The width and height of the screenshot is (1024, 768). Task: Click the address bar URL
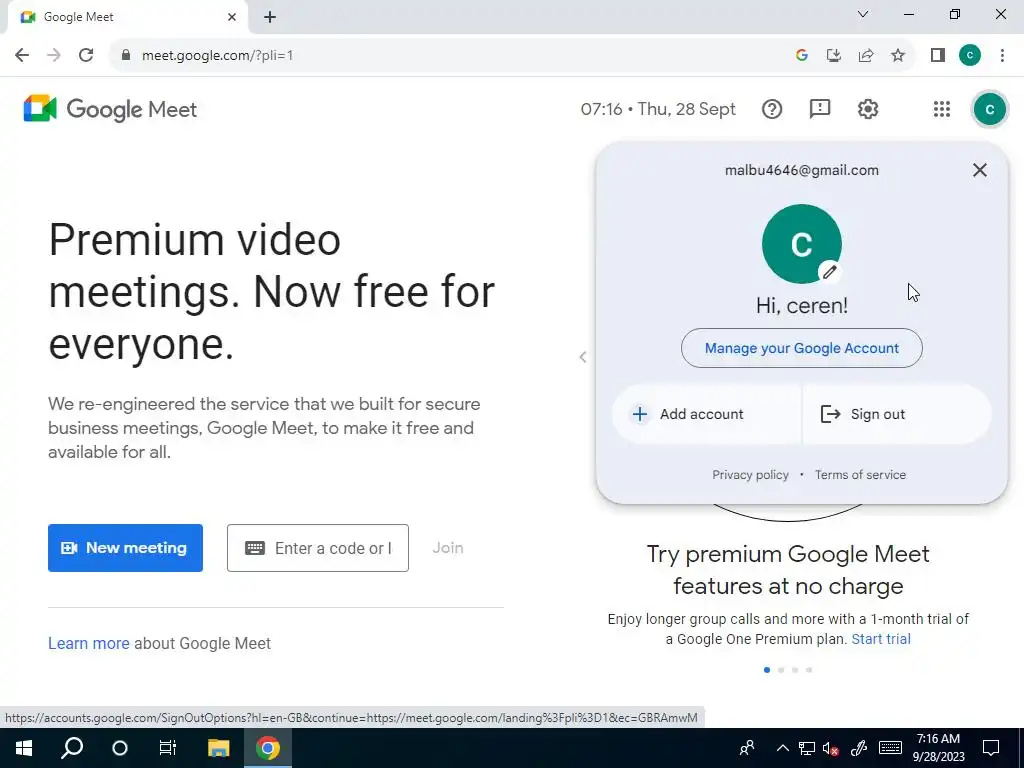coord(217,56)
